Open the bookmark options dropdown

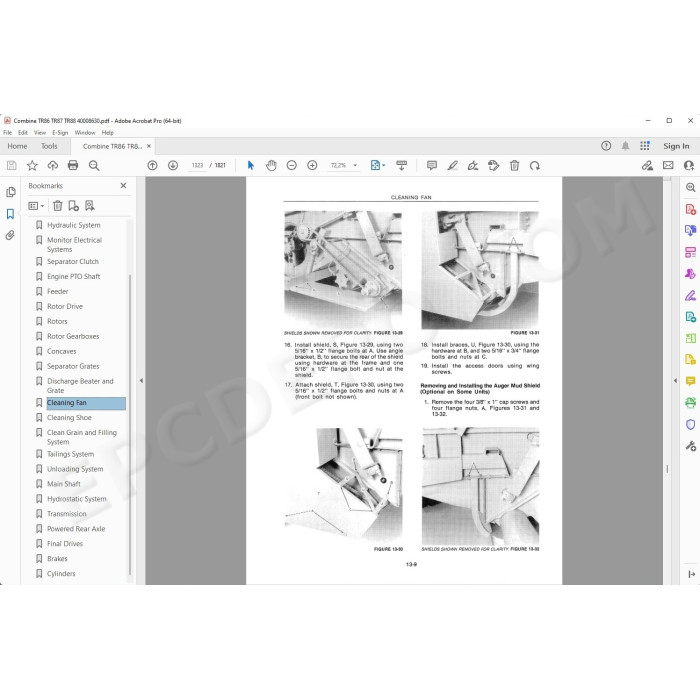click(x=36, y=206)
